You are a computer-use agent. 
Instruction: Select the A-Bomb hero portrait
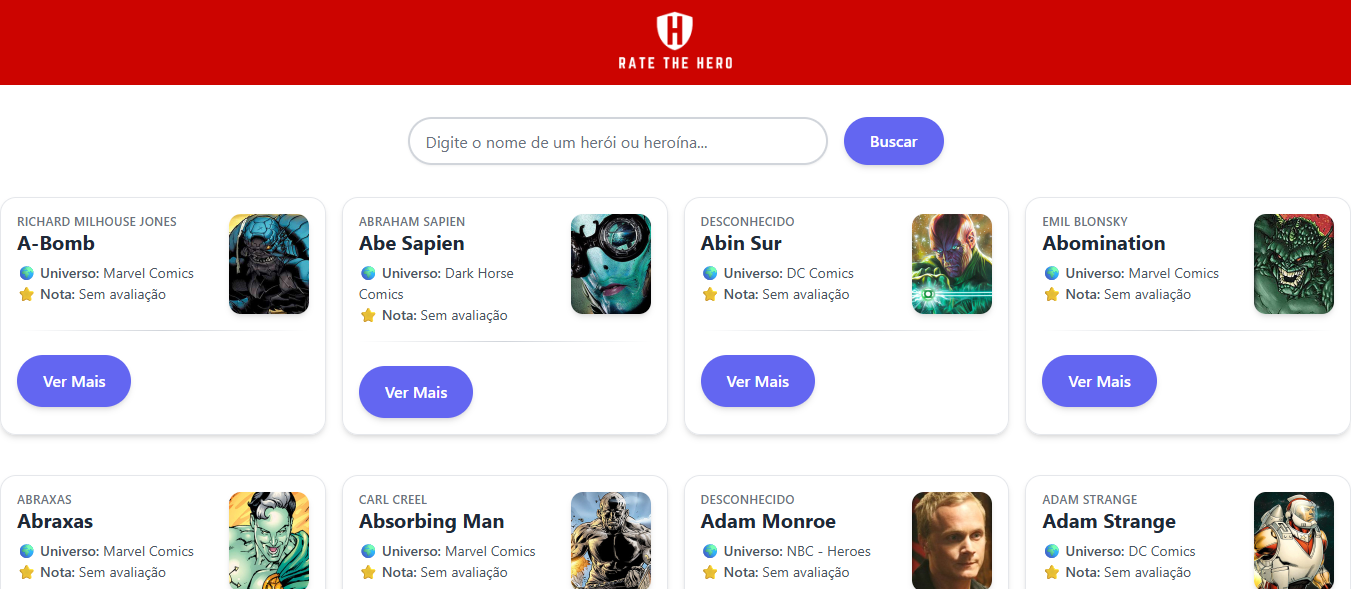coord(269,264)
